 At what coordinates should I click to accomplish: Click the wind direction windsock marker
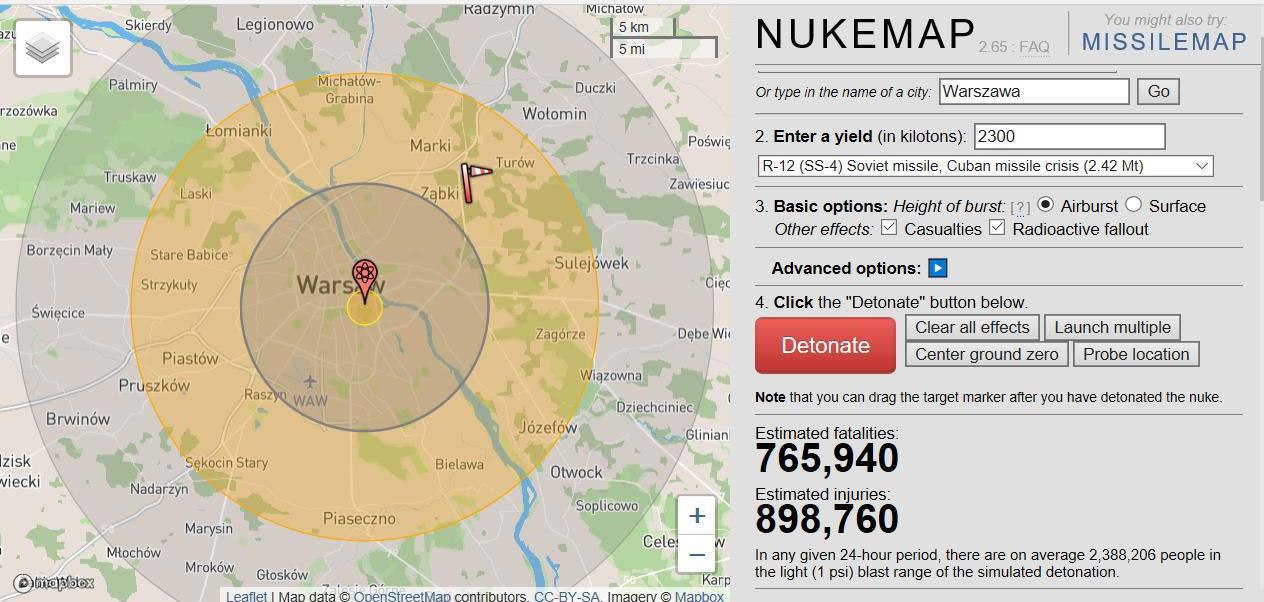click(x=475, y=182)
